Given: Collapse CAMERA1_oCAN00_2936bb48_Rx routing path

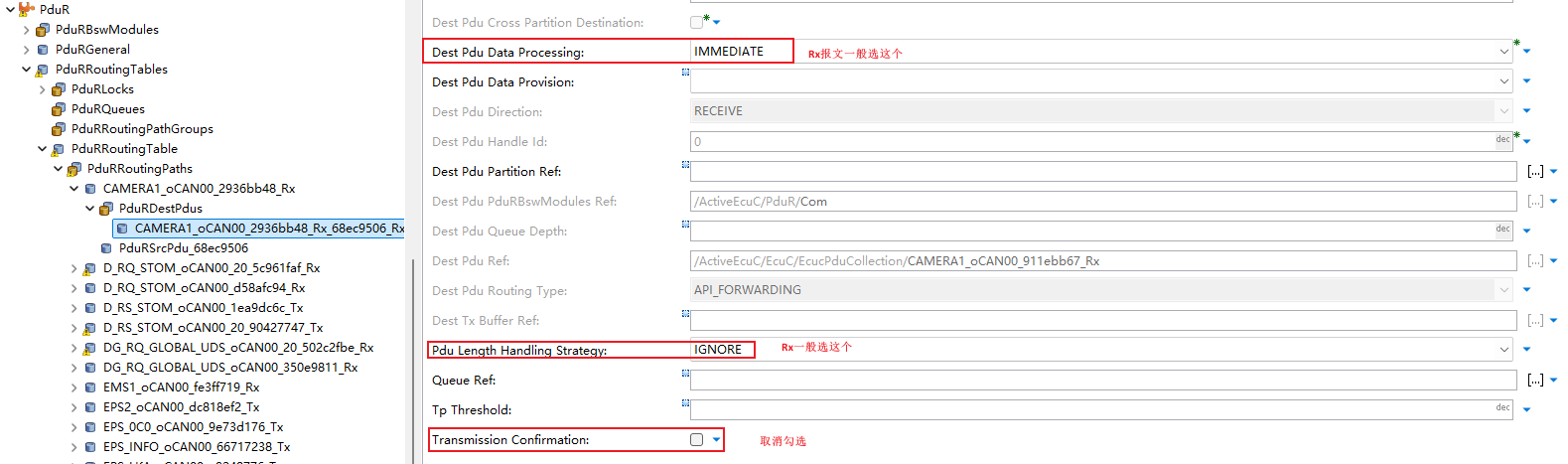Looking at the screenshot, I should coord(73,189).
